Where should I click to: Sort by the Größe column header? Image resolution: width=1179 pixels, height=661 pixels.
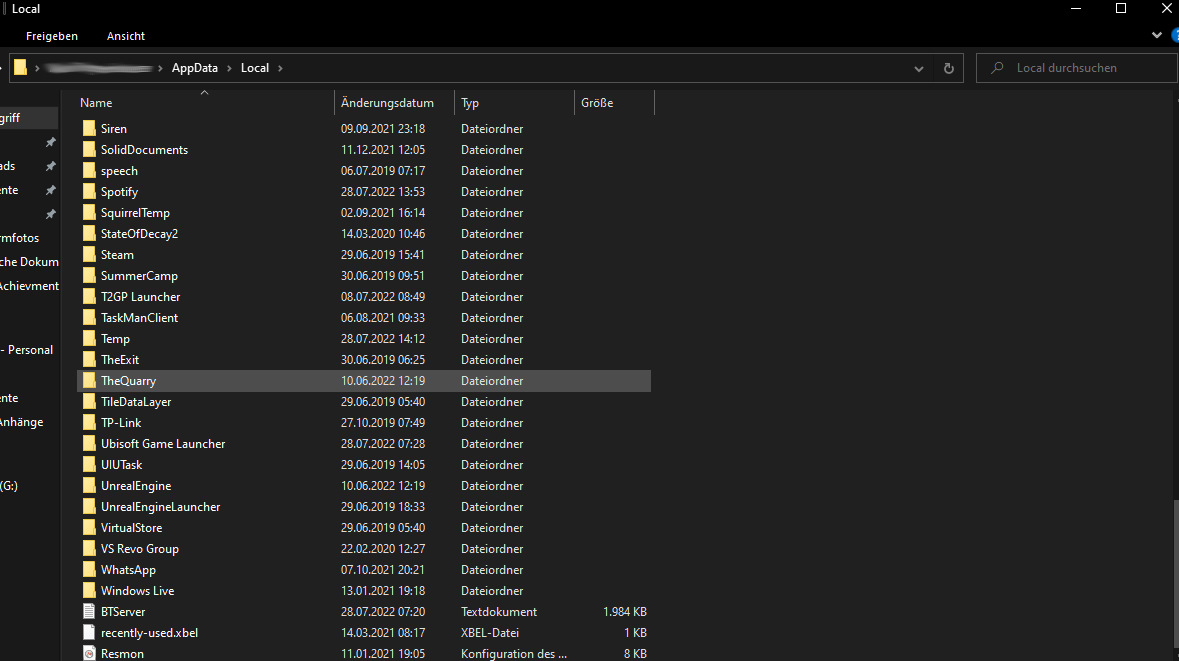[614, 103]
